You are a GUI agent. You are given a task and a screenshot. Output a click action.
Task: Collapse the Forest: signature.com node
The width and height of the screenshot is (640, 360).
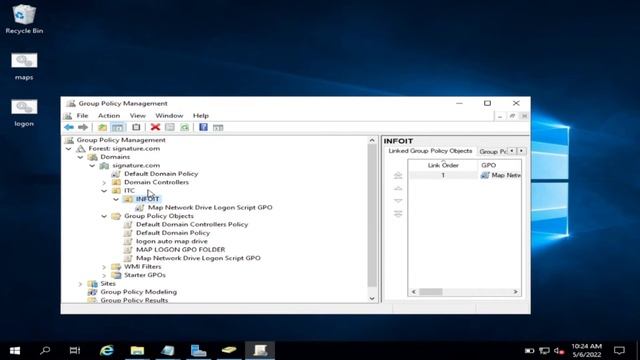pos(69,149)
